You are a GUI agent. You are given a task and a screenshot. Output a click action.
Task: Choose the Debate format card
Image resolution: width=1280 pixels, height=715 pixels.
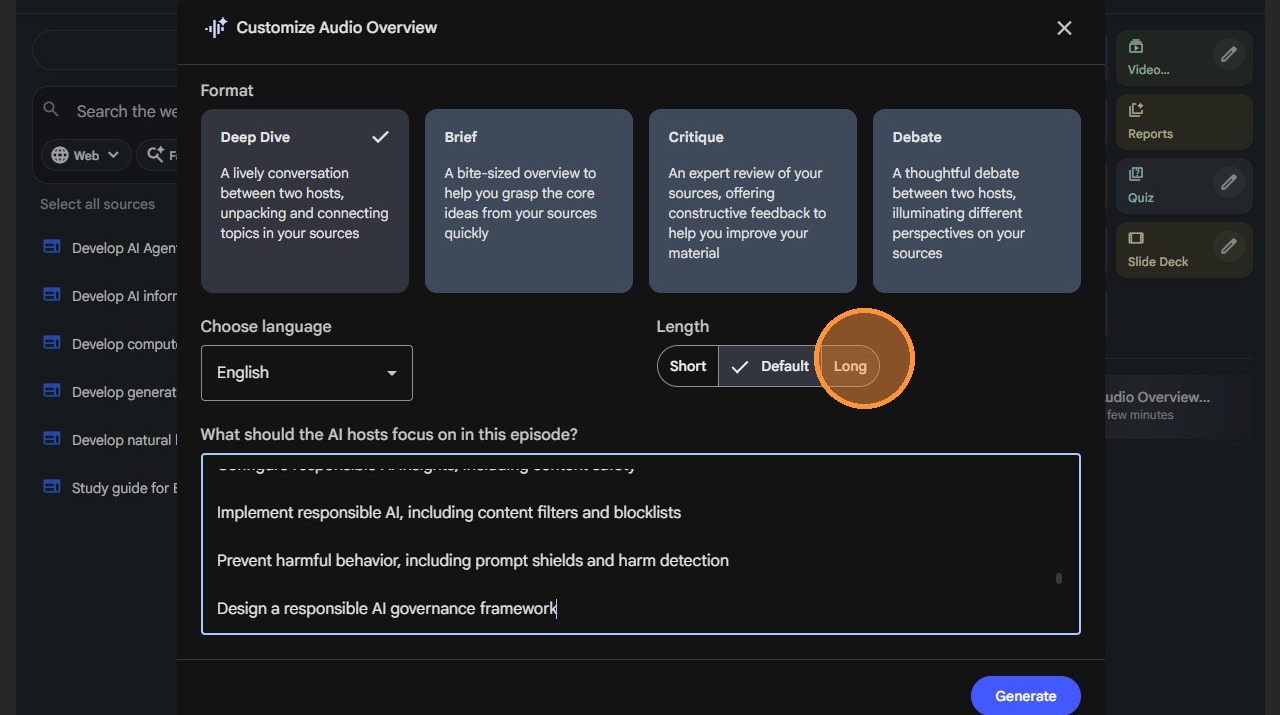click(x=976, y=201)
